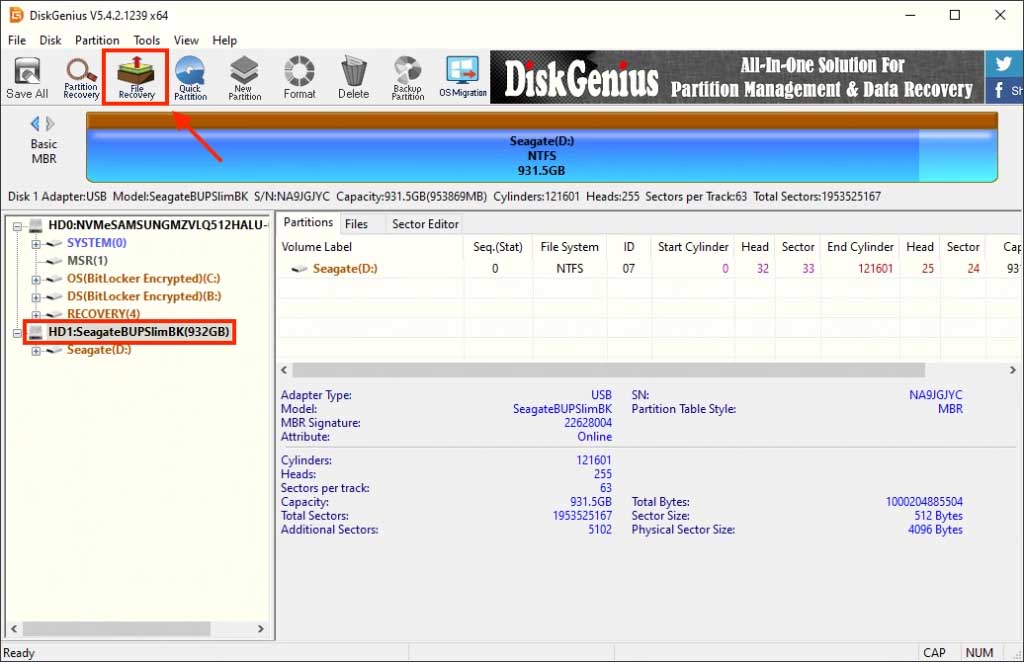The height and width of the screenshot is (662, 1024).
Task: Click the Delete toolbar icon
Action: click(353, 78)
